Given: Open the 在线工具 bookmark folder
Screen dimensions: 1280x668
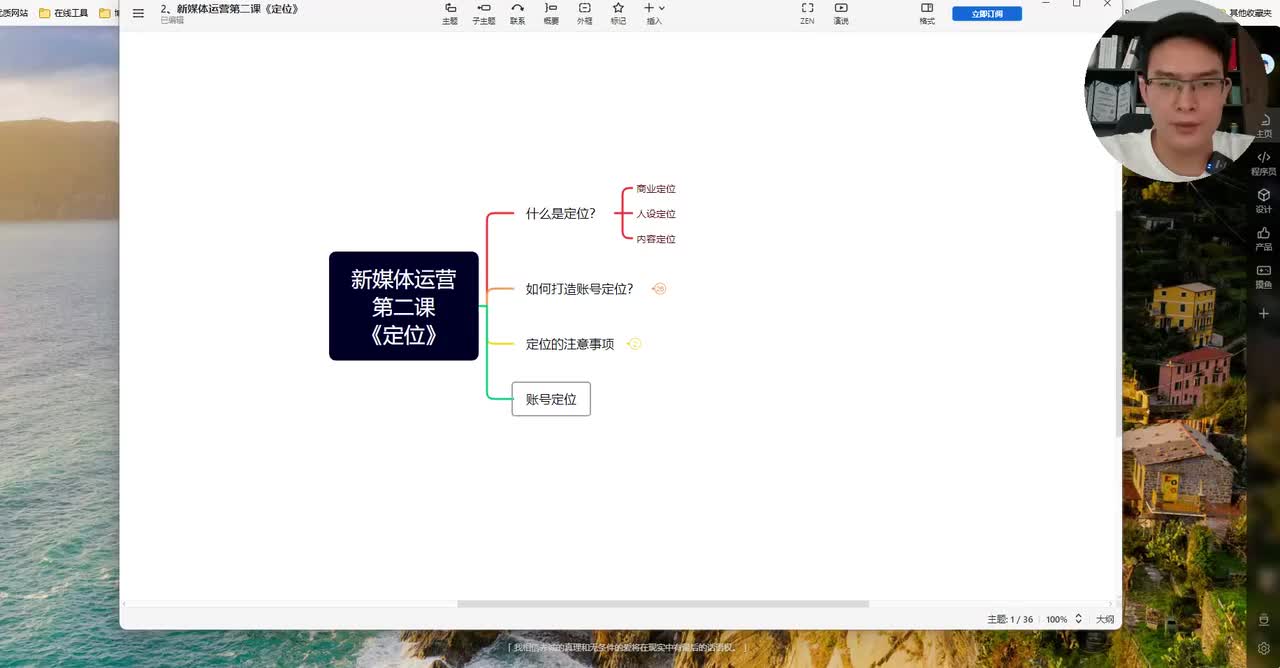Looking at the screenshot, I should click(63, 13).
